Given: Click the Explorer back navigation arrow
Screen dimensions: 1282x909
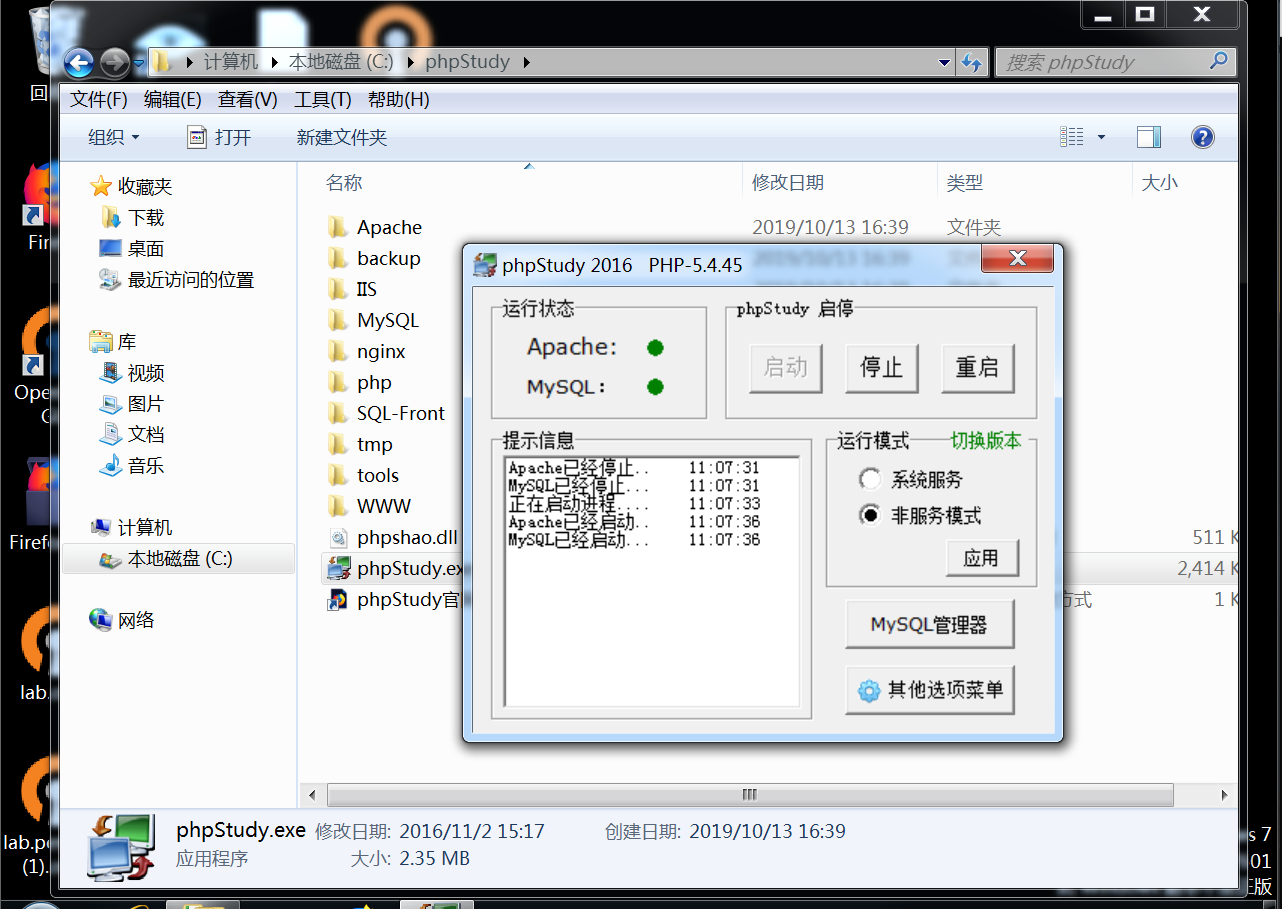Looking at the screenshot, I should 79,62.
